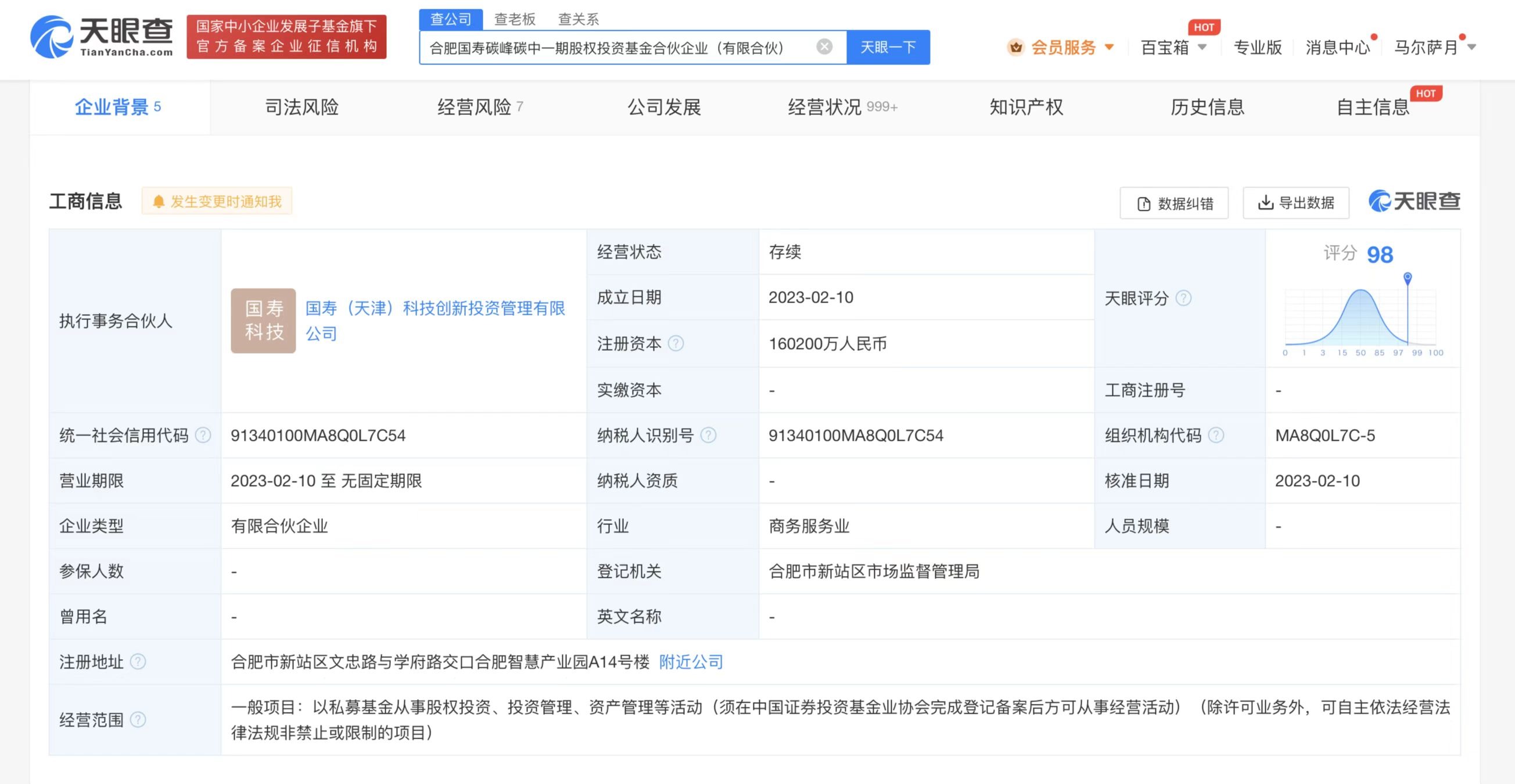1515x784 pixels.
Task: Click the 数据纠错 error-correction icon
Action: coord(1143,202)
